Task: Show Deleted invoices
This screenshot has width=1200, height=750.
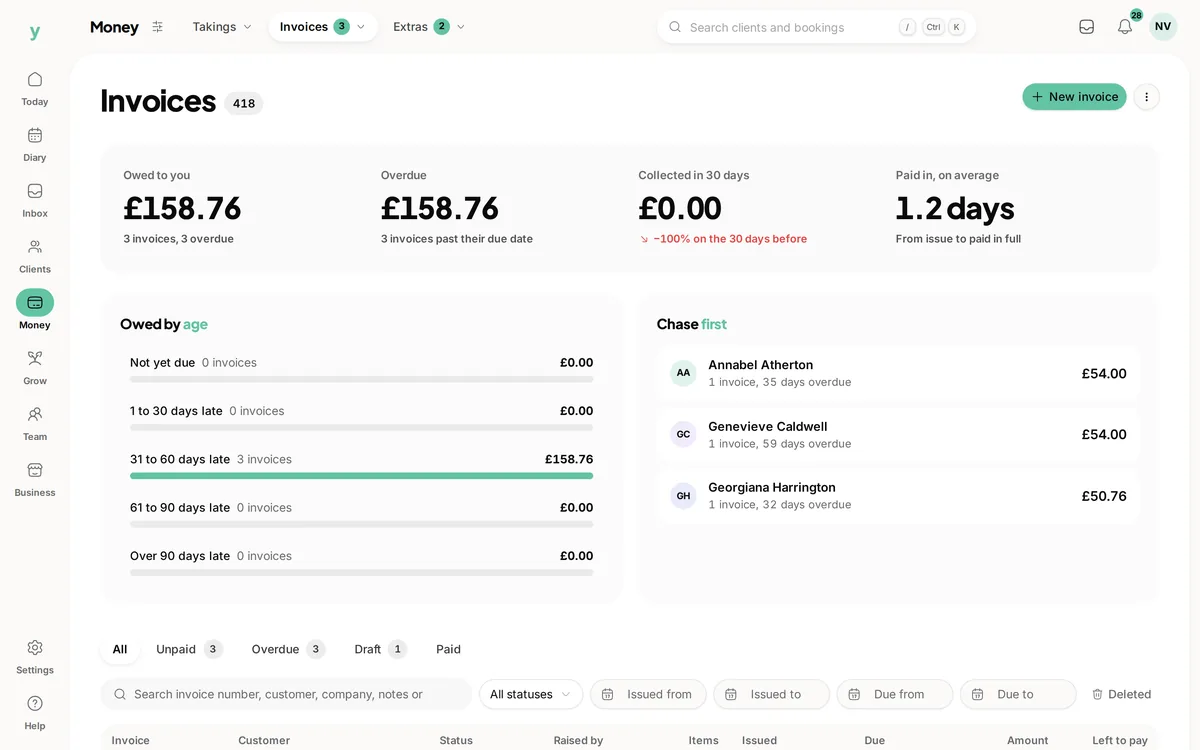Action: tap(1121, 694)
